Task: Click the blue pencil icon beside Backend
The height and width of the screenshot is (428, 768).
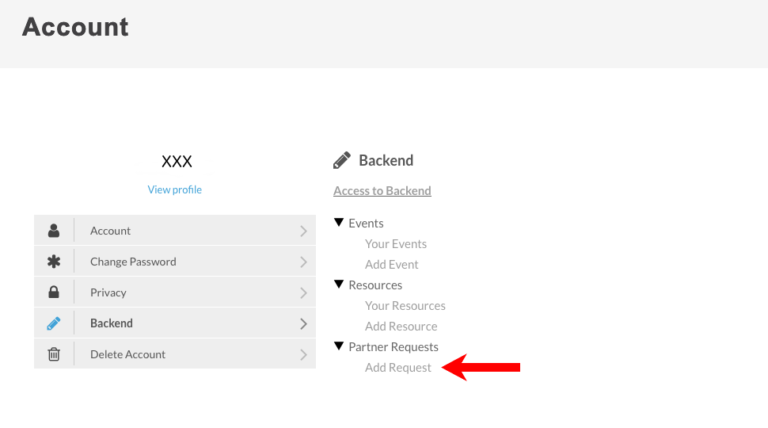Action: (x=54, y=324)
